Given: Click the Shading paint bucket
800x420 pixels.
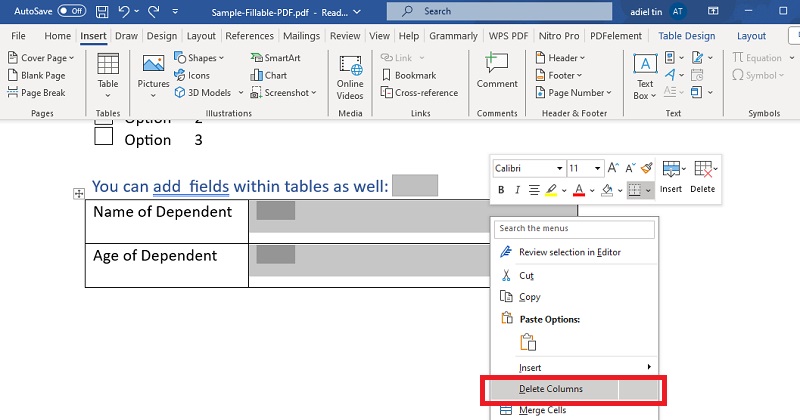Looking at the screenshot, I should pos(607,190).
